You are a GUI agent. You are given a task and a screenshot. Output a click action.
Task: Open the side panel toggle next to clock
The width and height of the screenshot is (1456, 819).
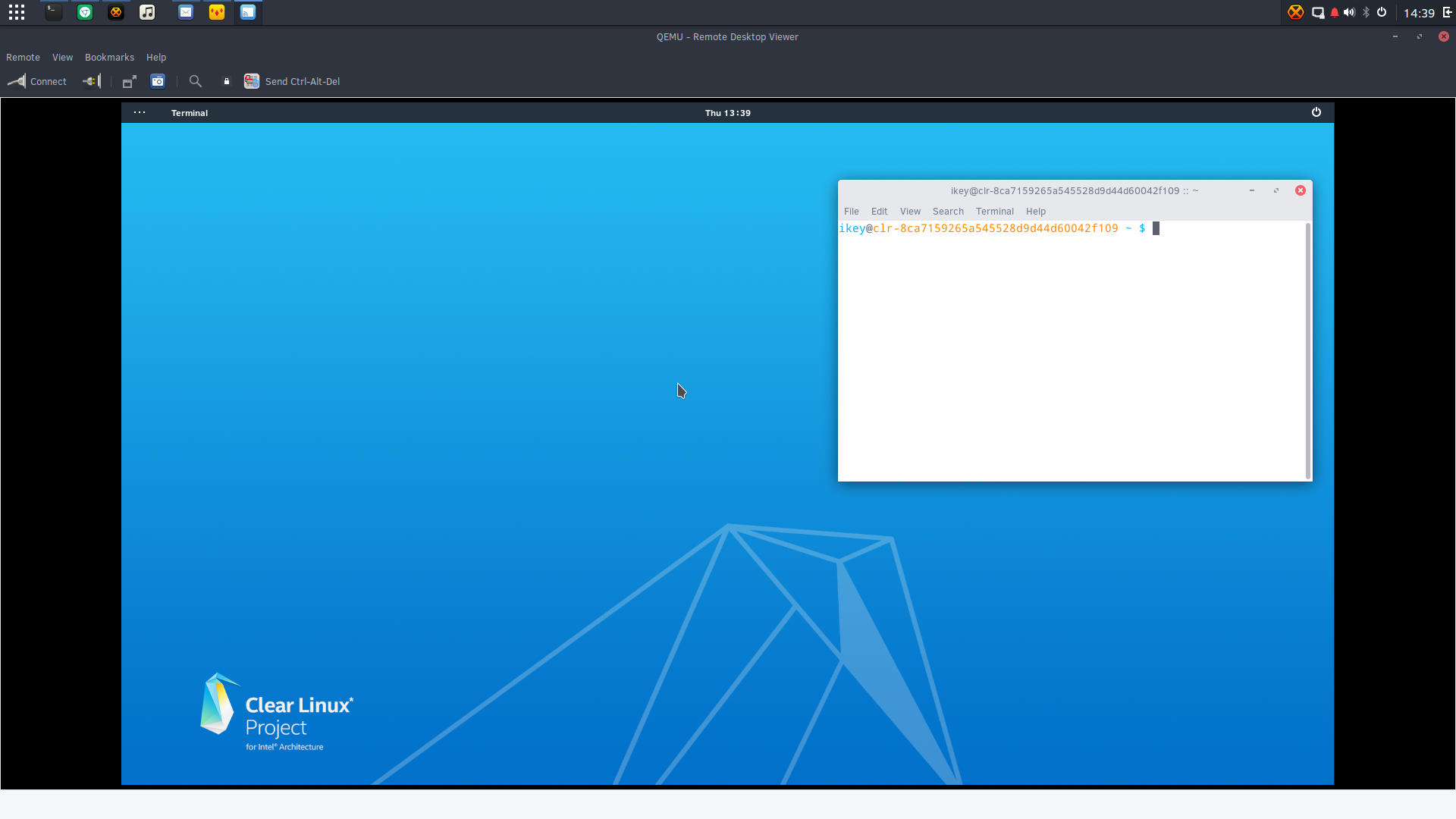(1448, 12)
